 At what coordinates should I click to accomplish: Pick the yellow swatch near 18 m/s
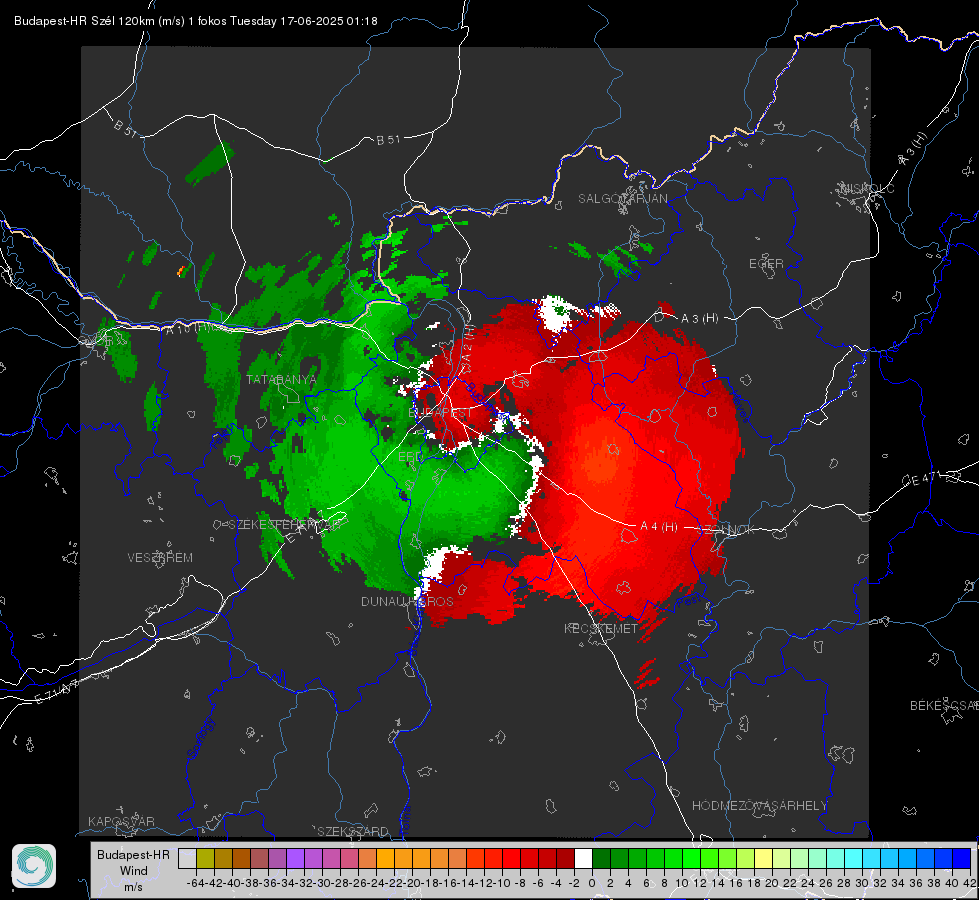763,858
